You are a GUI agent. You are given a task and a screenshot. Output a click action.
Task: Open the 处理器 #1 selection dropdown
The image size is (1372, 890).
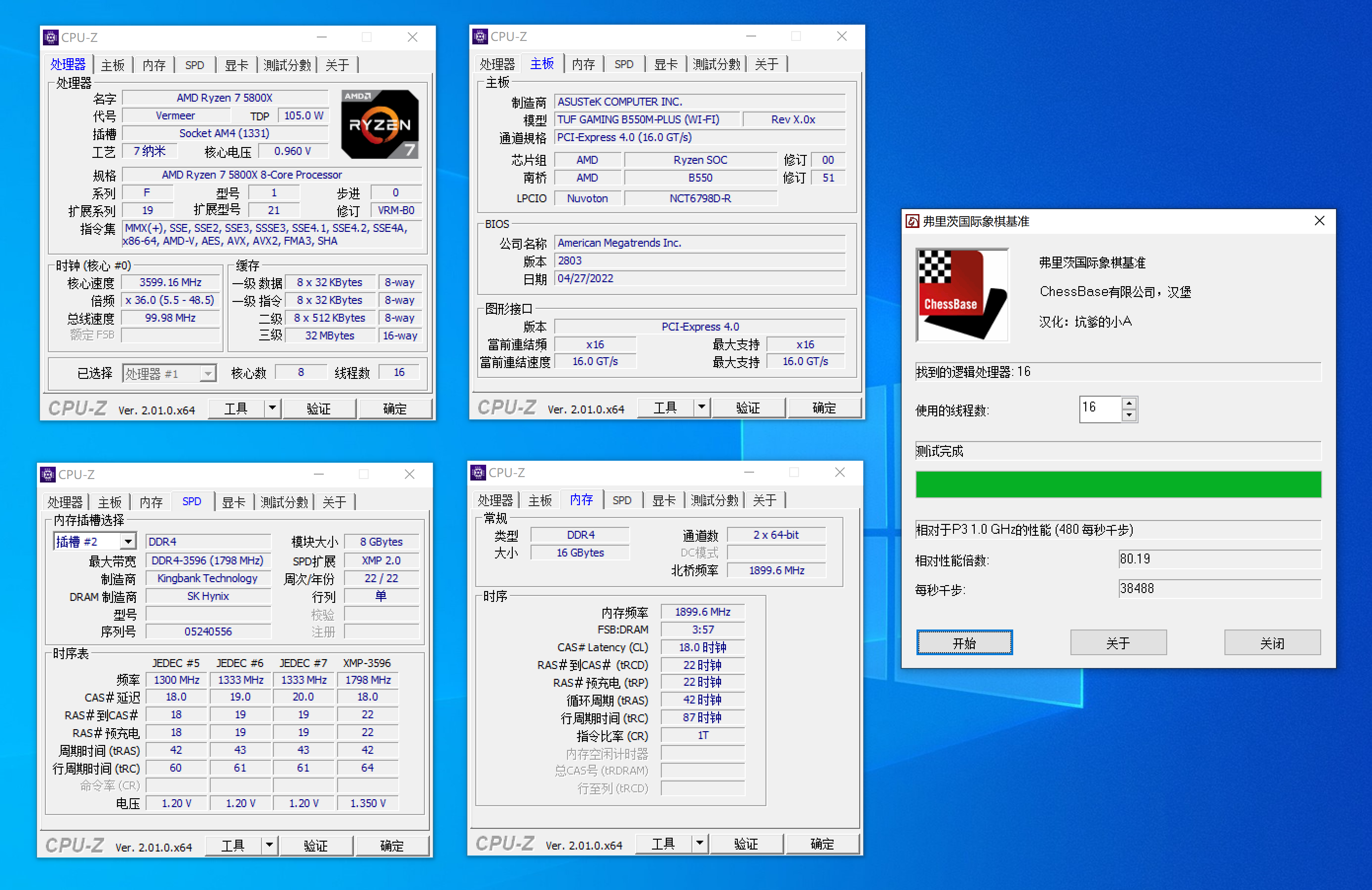coord(208,373)
